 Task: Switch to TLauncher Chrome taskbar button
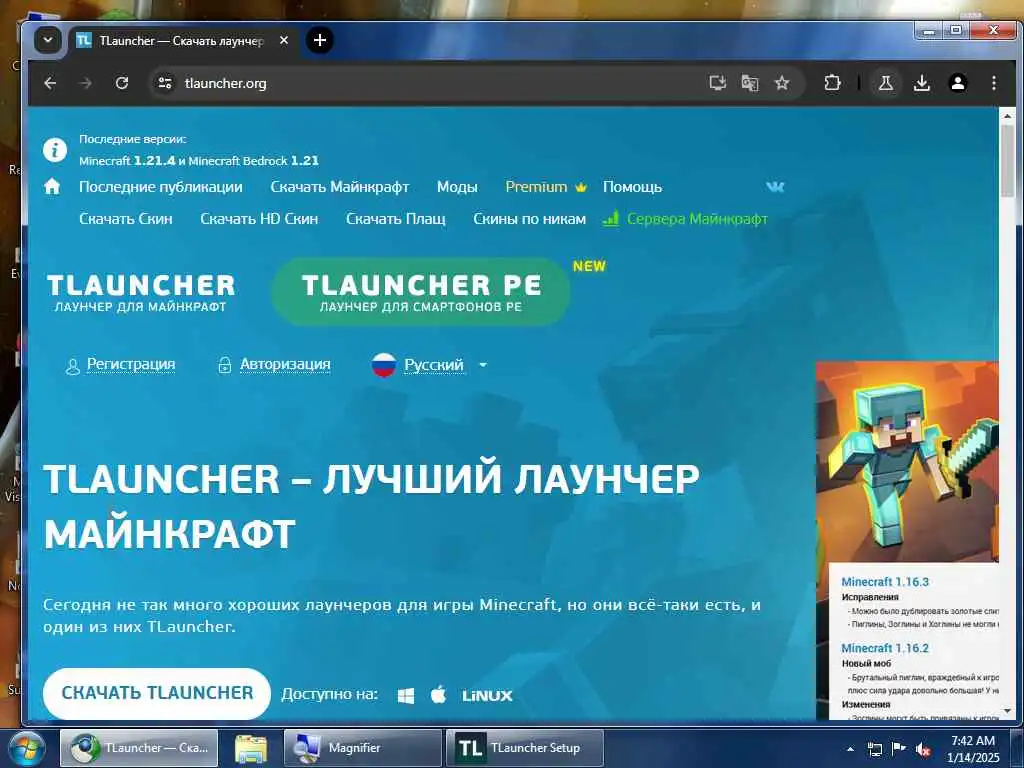139,748
